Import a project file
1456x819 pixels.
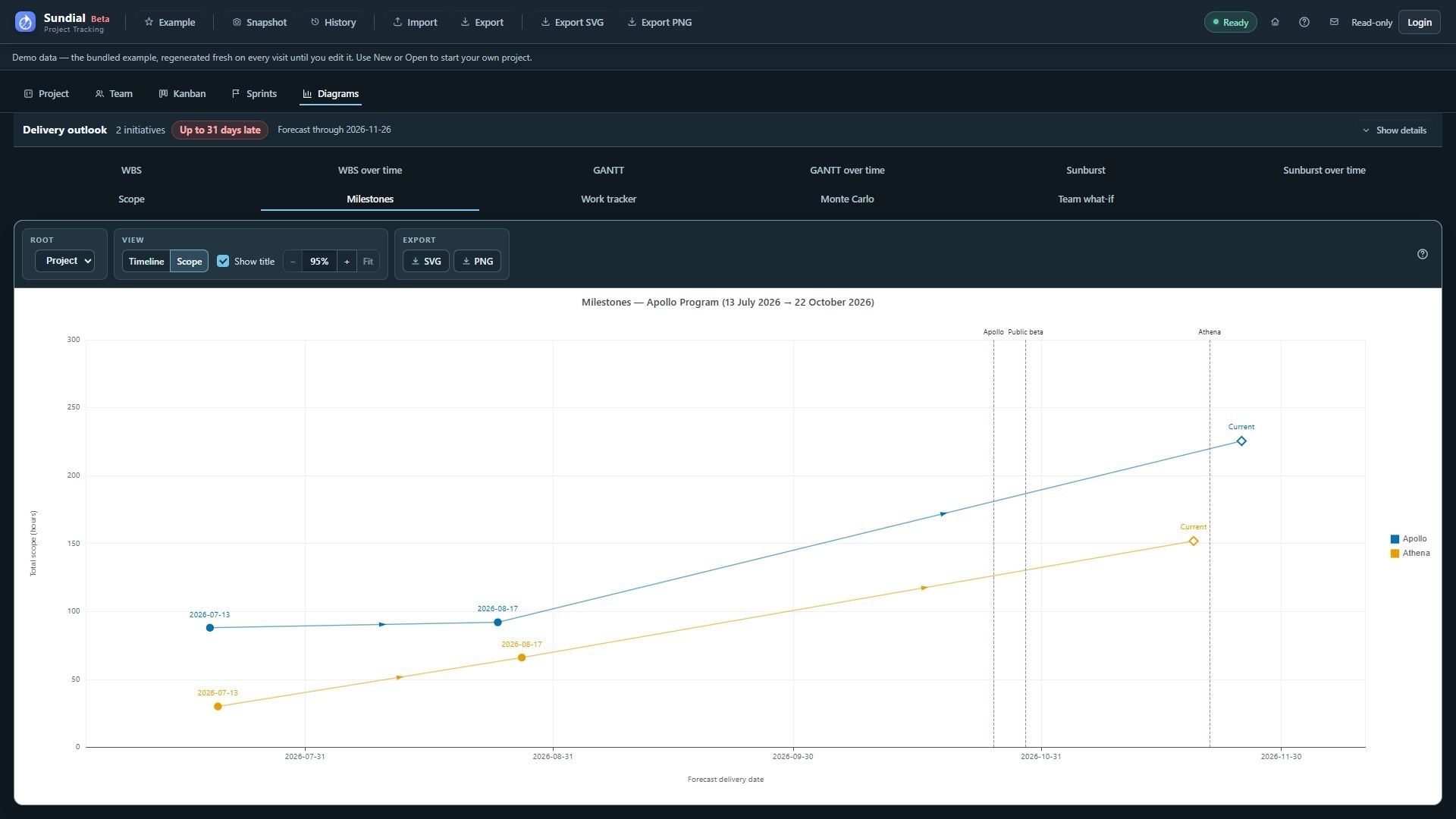coord(415,22)
